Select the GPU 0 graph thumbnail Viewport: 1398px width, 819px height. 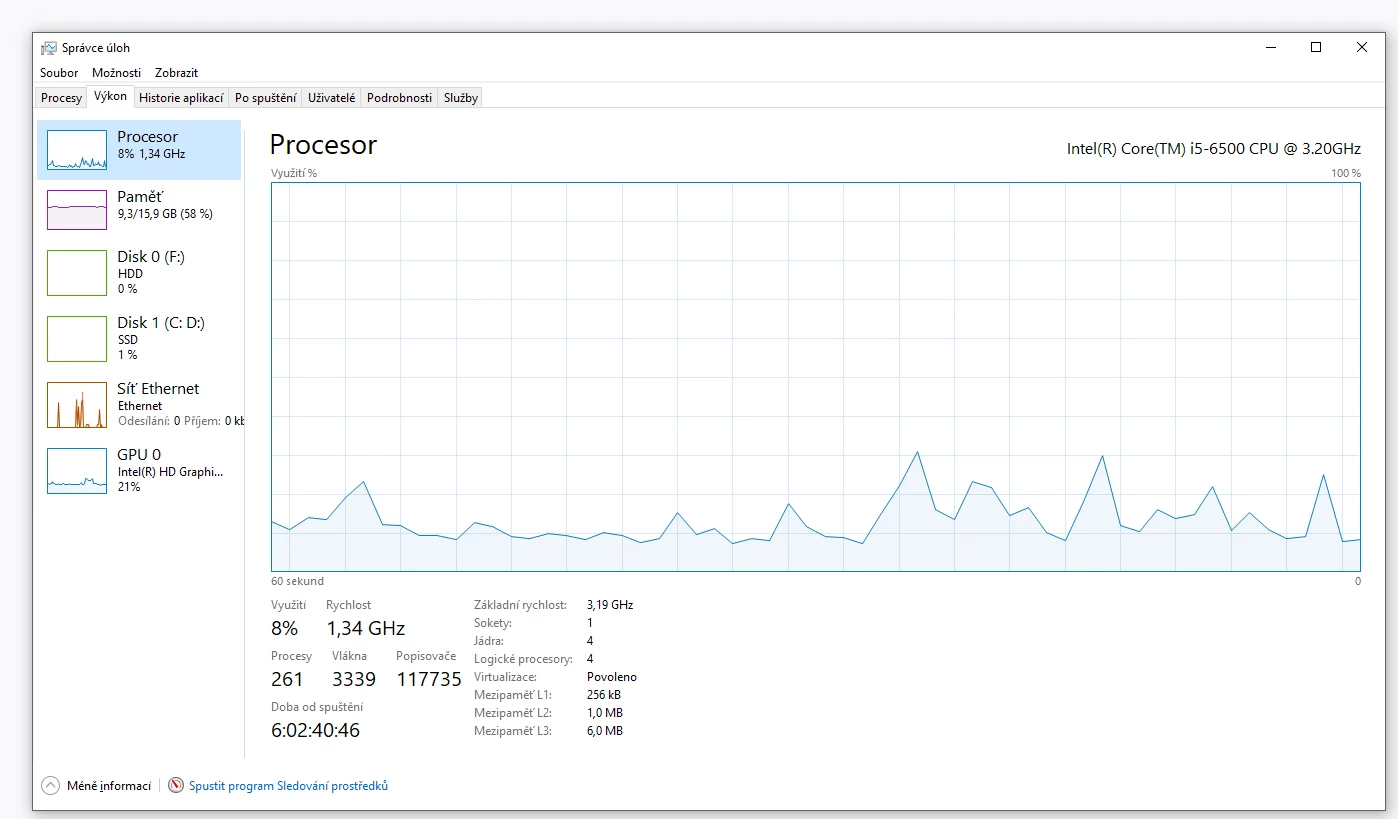coord(77,471)
